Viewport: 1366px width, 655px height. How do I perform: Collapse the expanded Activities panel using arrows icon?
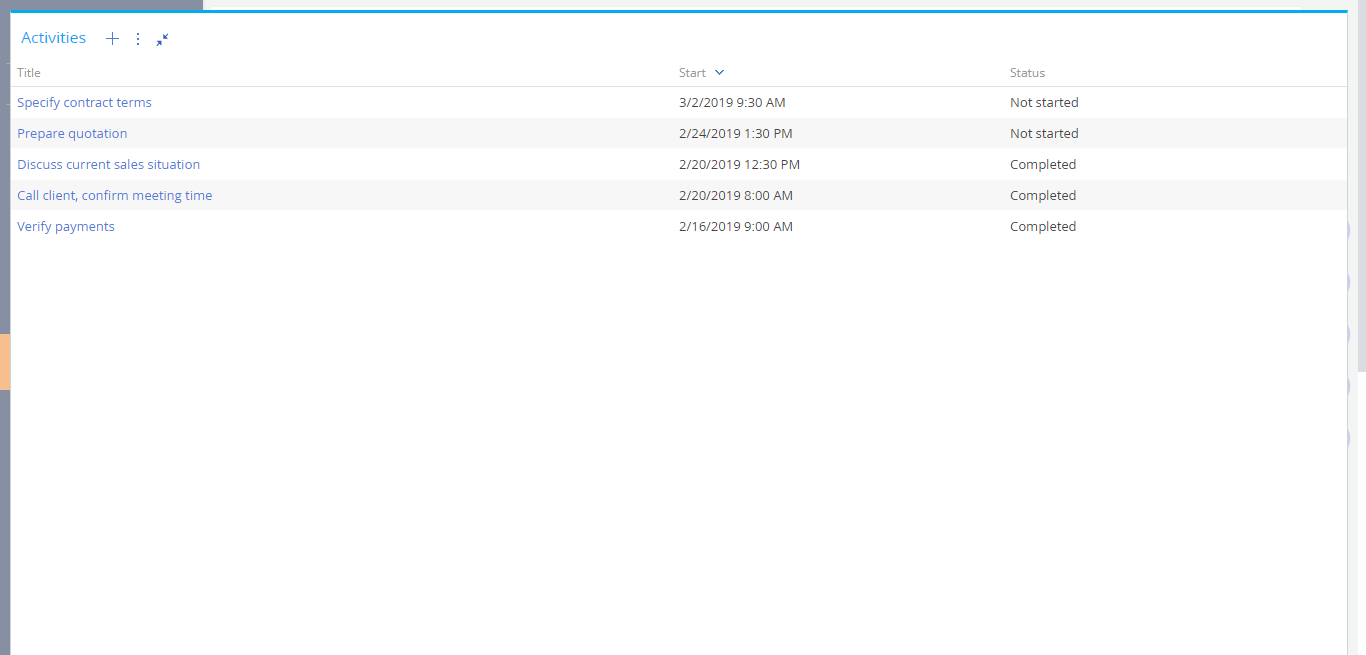(x=162, y=39)
